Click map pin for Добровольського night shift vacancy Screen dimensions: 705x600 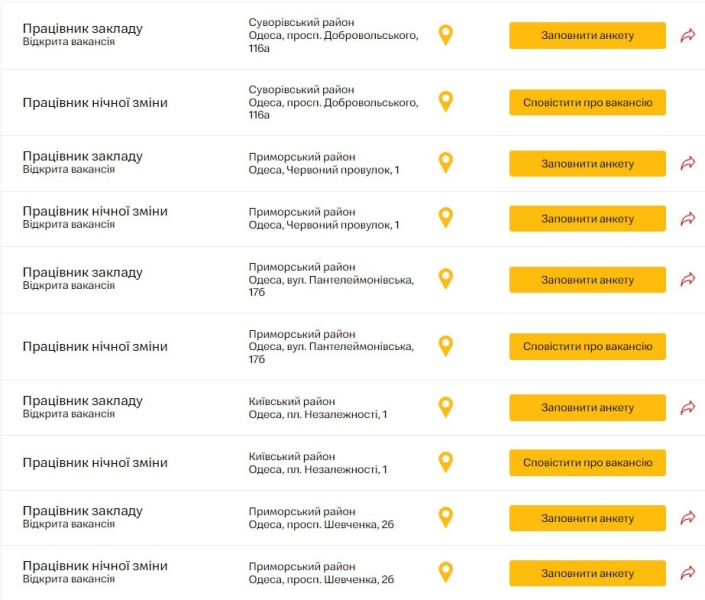[x=446, y=101]
